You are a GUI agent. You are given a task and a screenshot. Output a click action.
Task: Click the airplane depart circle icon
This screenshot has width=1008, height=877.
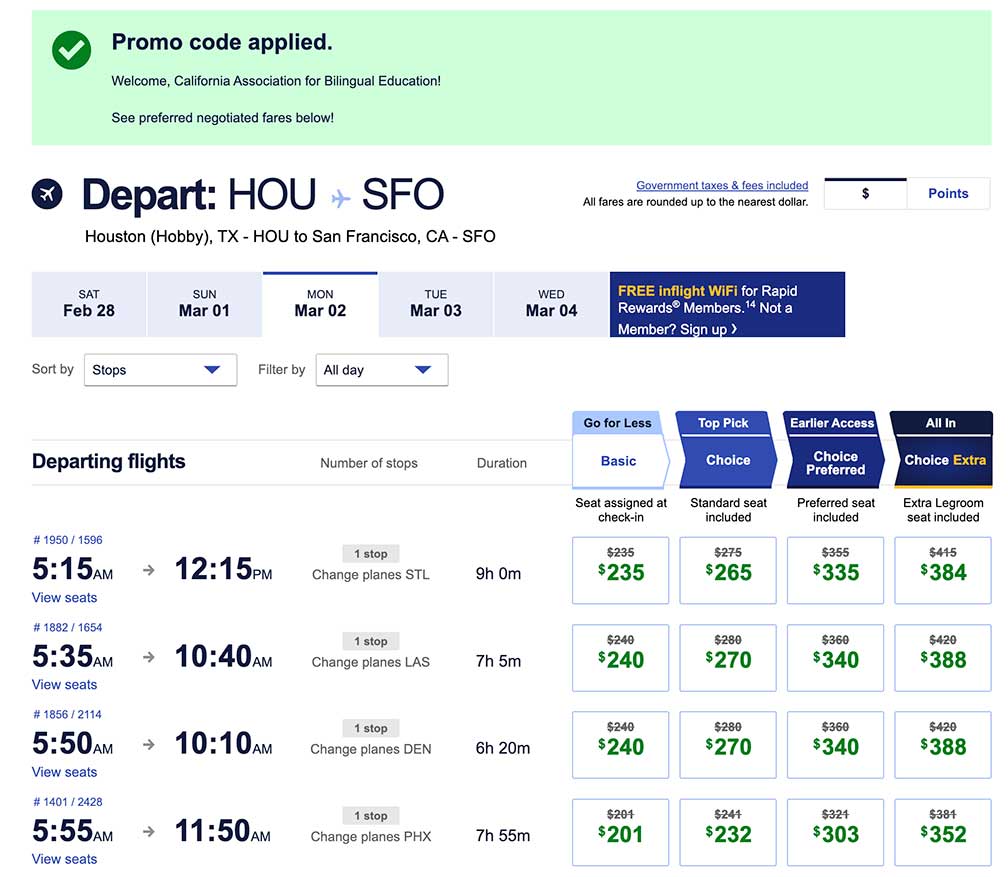click(x=47, y=194)
